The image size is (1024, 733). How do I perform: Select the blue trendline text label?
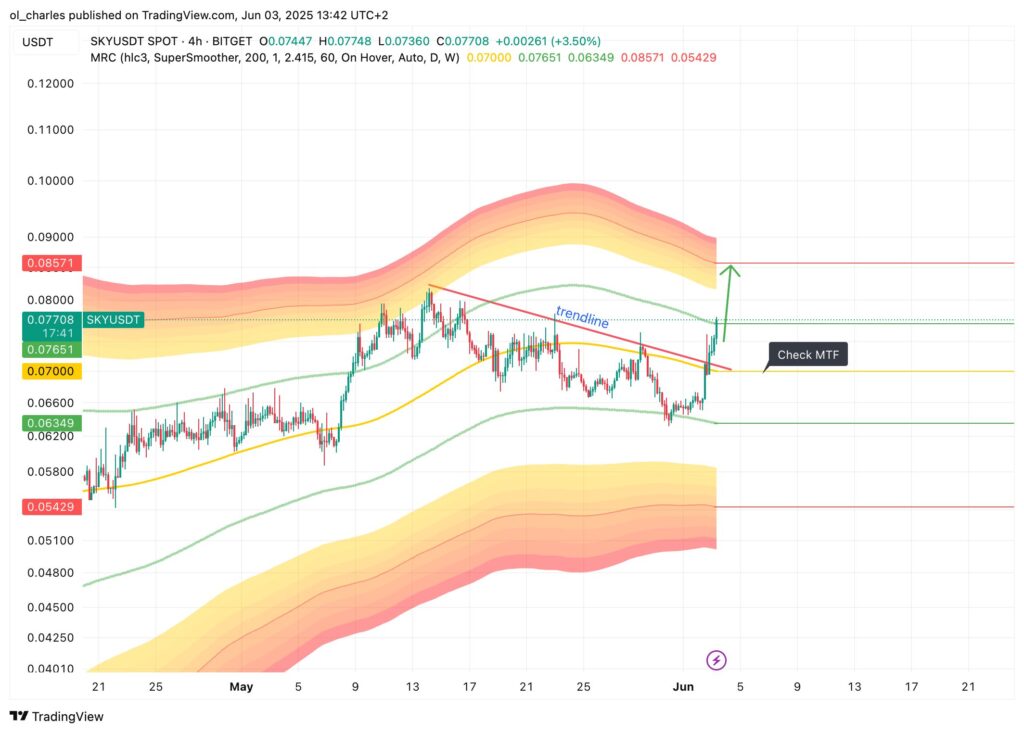click(x=582, y=317)
